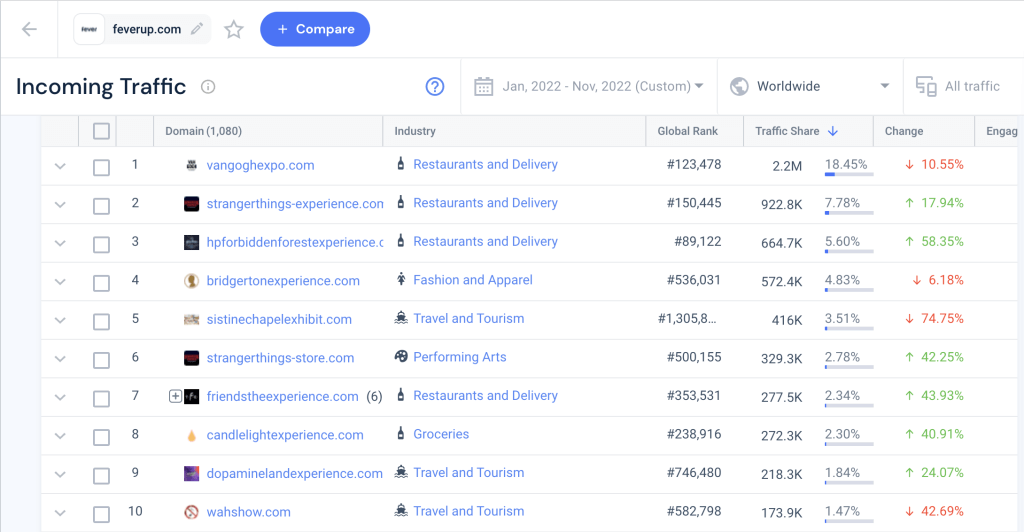Screen dimensions: 1024x532
Task: Open the bridgertonexperience.com link
Action: 283,281
